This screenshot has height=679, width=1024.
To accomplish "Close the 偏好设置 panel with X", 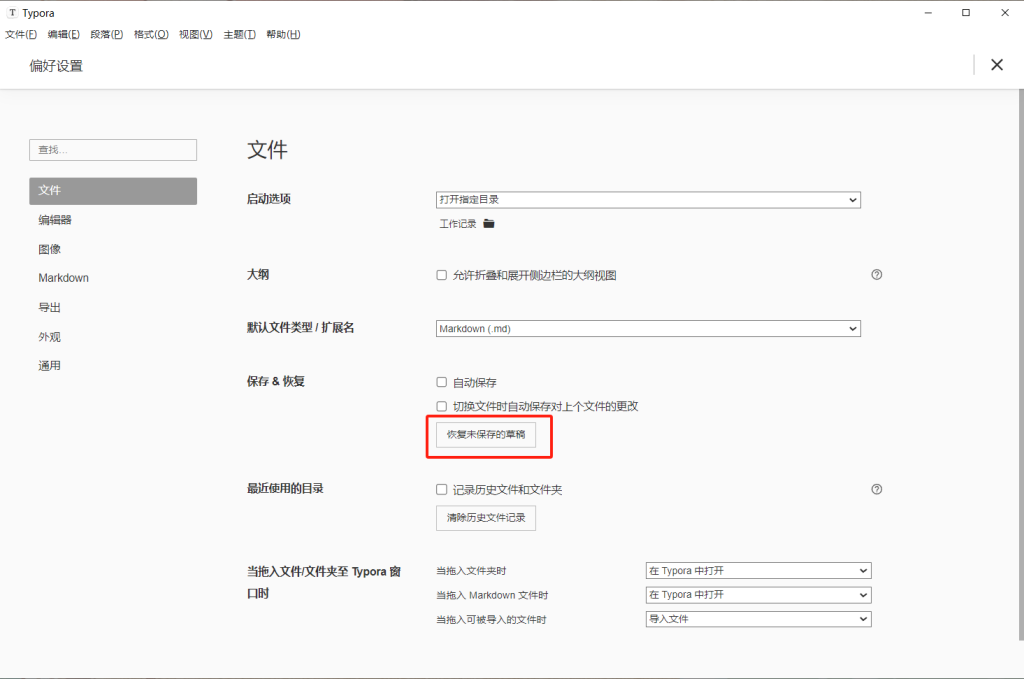I will [x=997, y=65].
